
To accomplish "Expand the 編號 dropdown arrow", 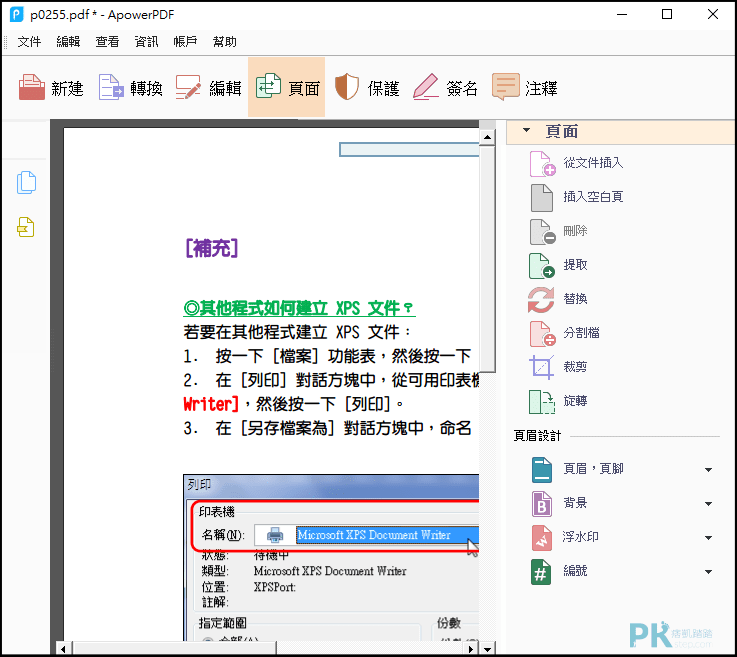I will [x=708, y=572].
